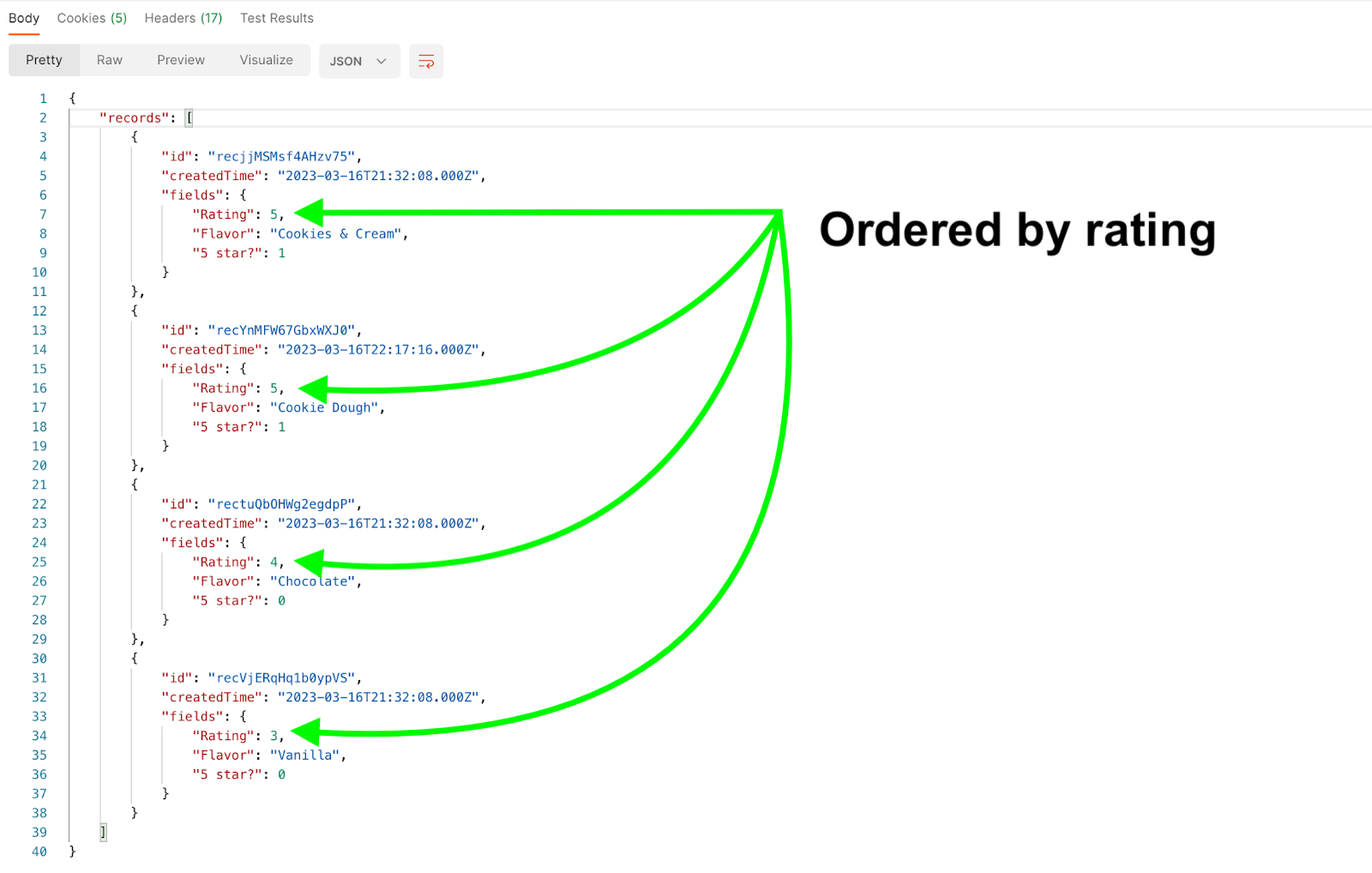This screenshot has height=873, width=1372.
Task: Open the JSON format dropdown
Action: [359, 61]
